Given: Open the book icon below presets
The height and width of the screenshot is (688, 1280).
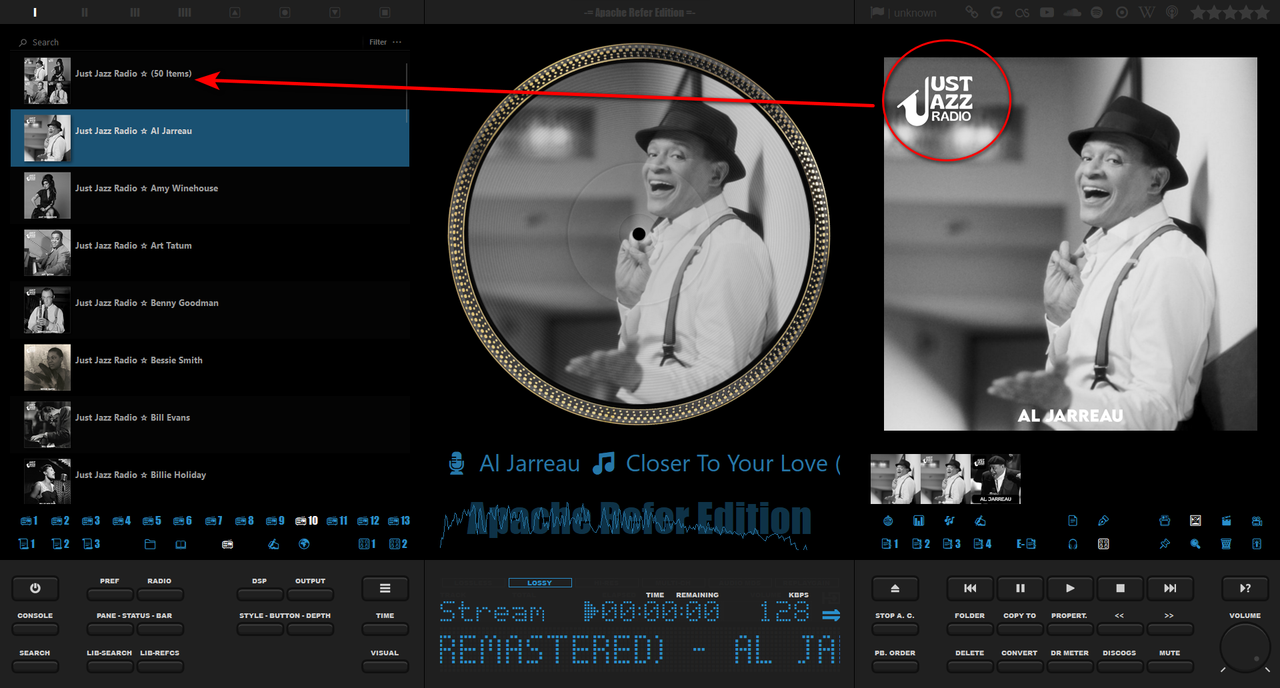Looking at the screenshot, I should 180,544.
